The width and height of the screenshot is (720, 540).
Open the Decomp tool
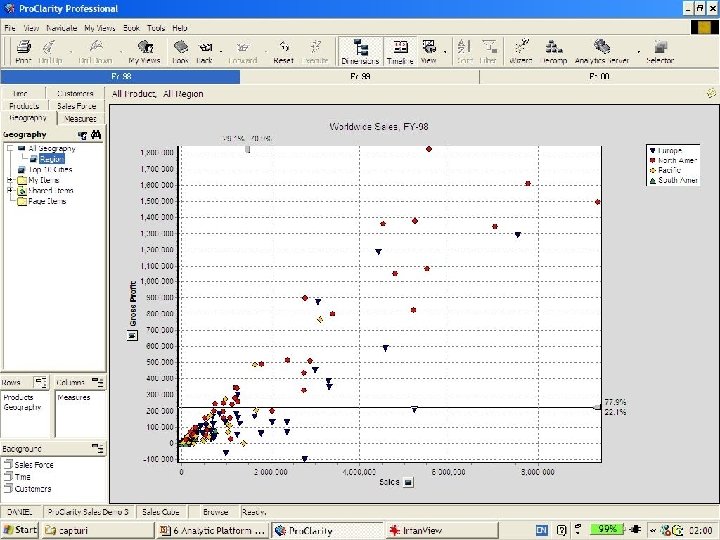(554, 51)
